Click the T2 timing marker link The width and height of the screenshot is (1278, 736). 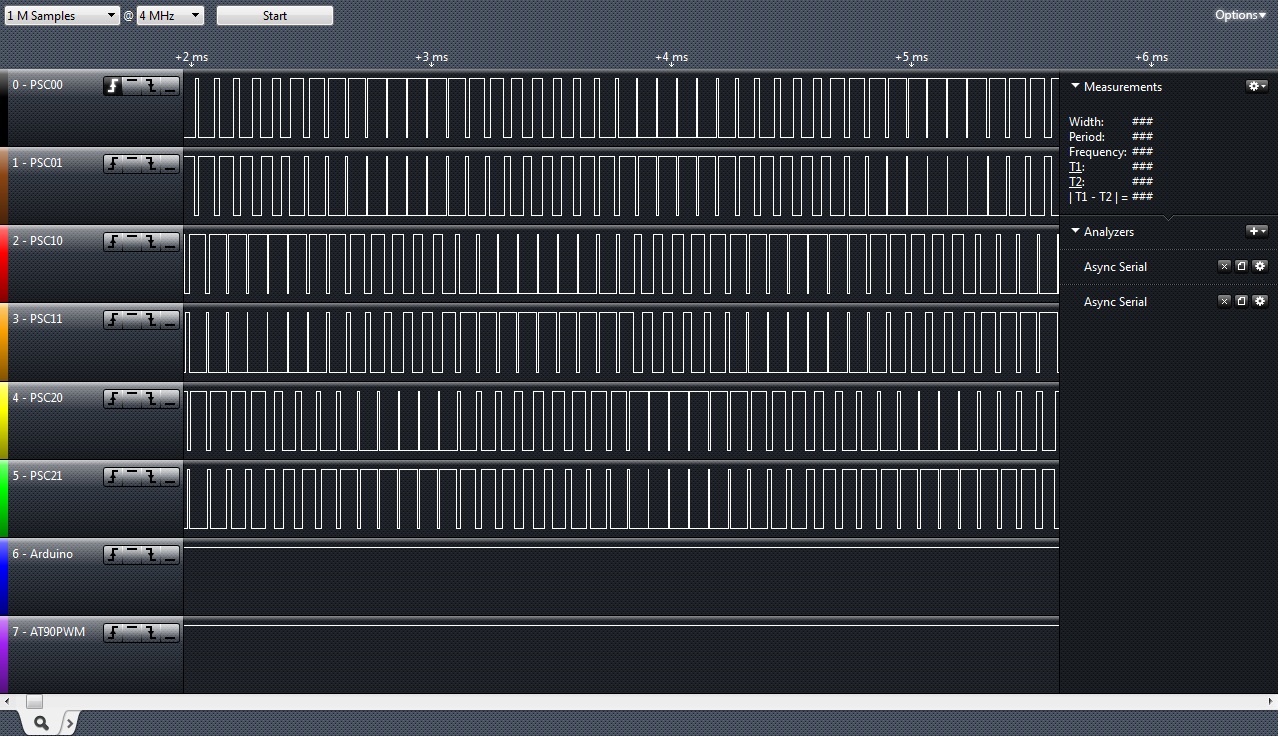(1076, 182)
